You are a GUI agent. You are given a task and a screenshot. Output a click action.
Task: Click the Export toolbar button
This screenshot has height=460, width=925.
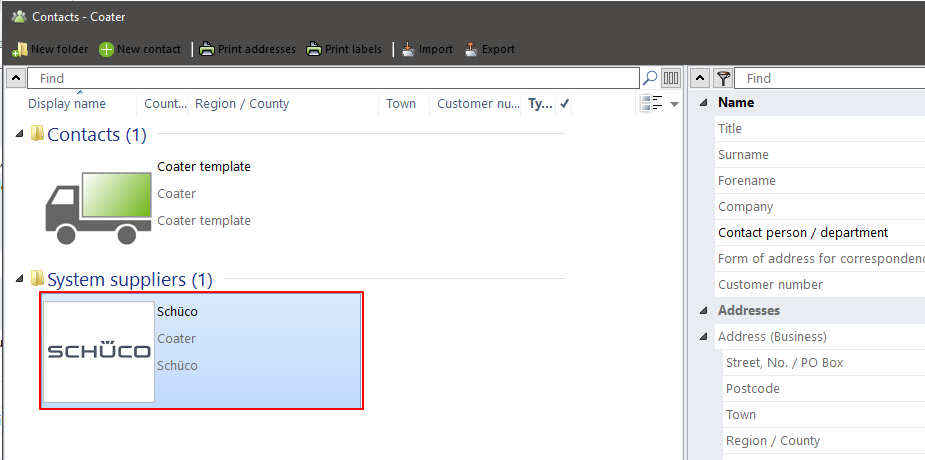490,49
